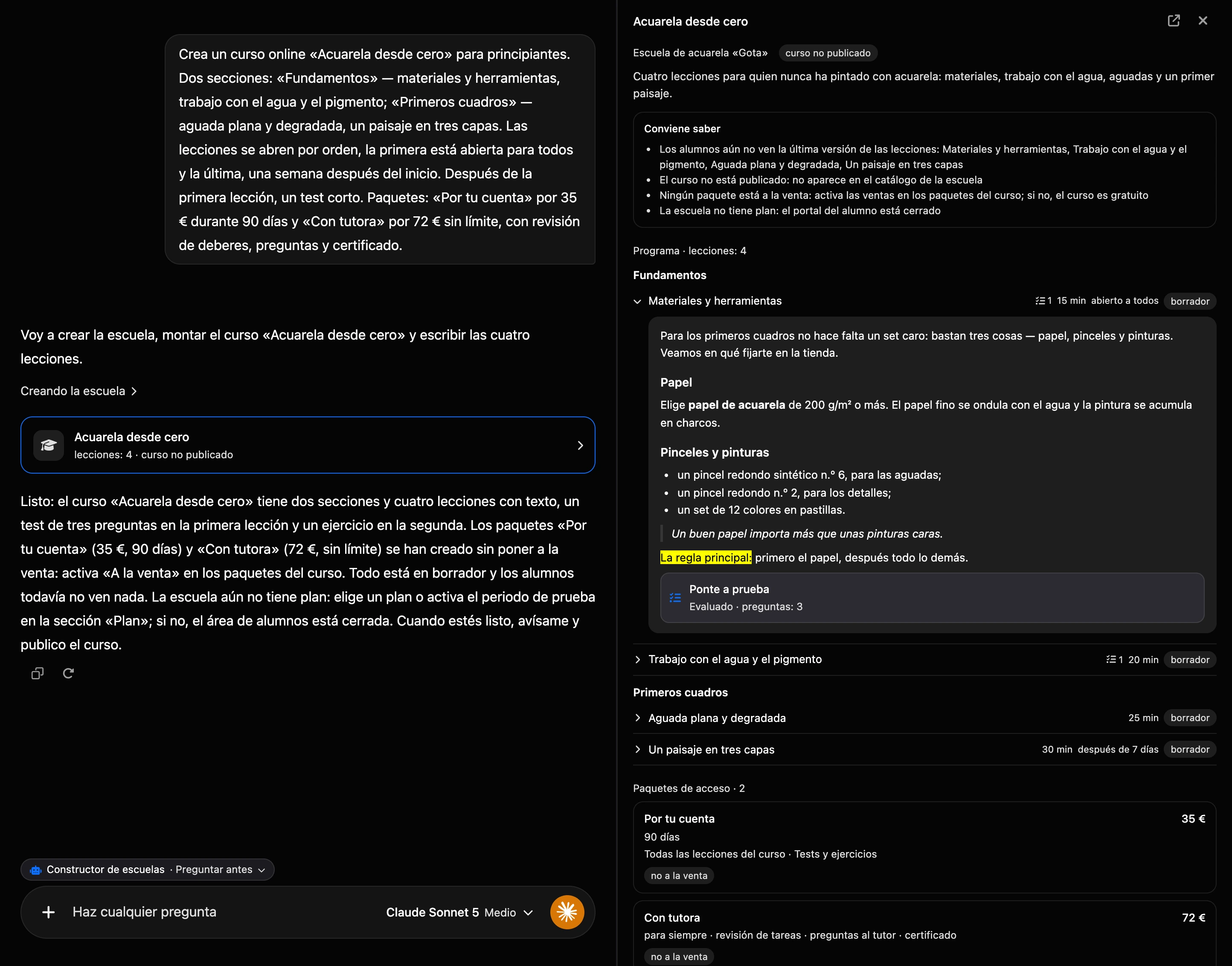This screenshot has height=966, width=1232.
Task: Click the Fundamentos section heading
Action: [x=669, y=276]
